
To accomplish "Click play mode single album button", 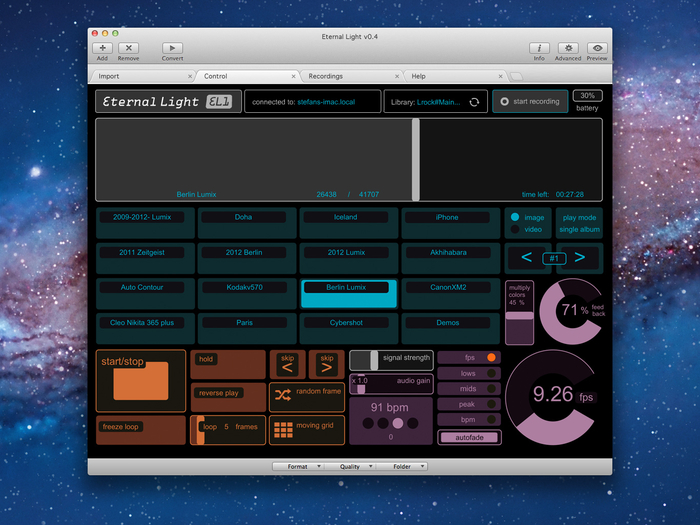I will coord(579,223).
